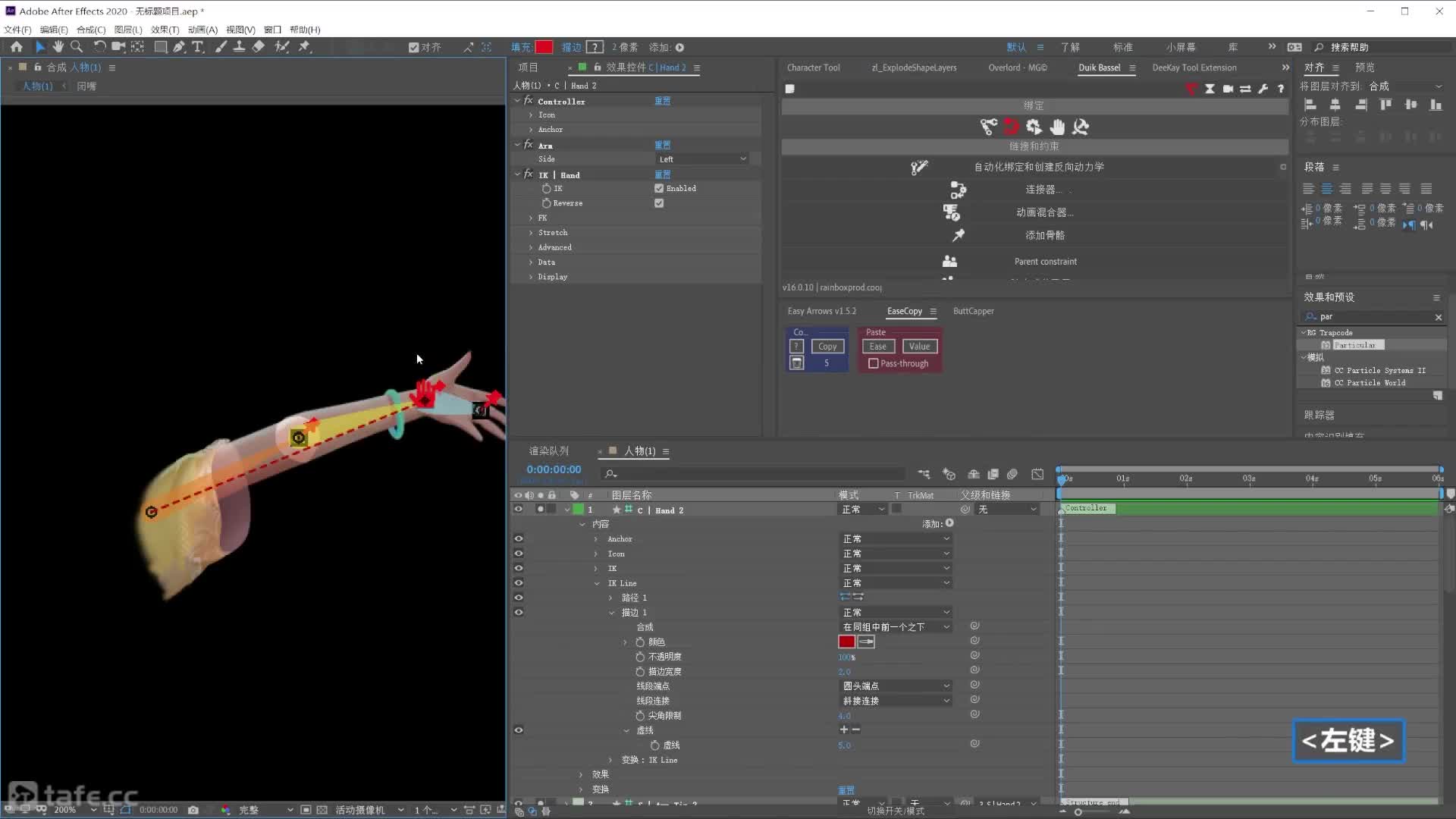
Task: Toggle motion blur icon in timeline
Action: 1012,474
